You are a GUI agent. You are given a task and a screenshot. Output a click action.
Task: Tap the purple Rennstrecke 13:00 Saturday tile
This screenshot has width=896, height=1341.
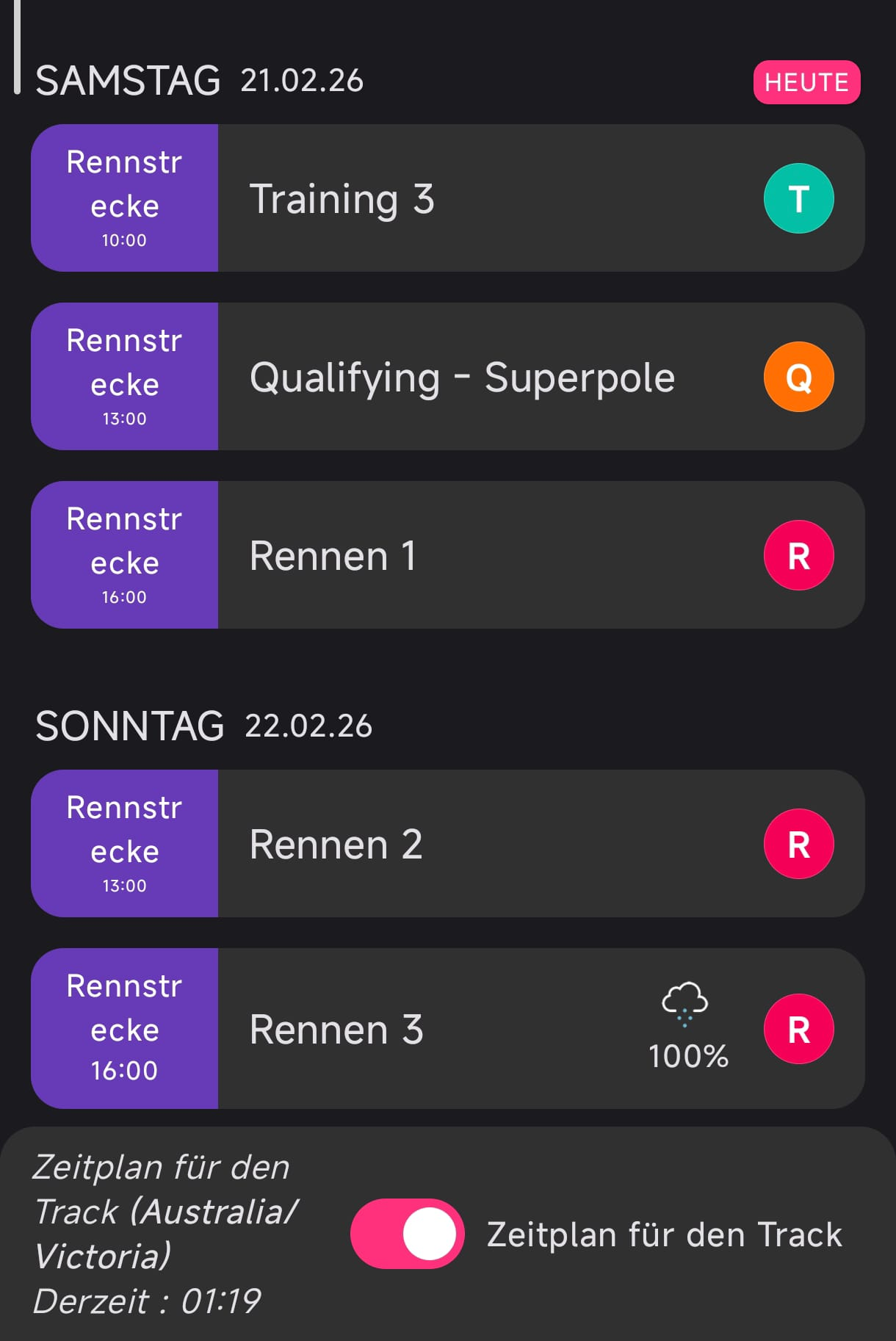click(x=124, y=377)
